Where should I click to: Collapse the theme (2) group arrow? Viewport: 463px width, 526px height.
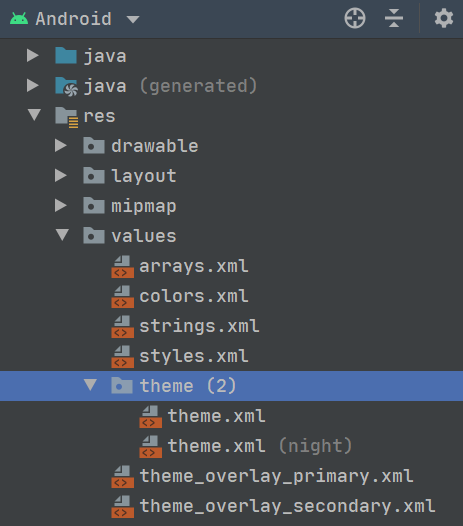point(90,385)
